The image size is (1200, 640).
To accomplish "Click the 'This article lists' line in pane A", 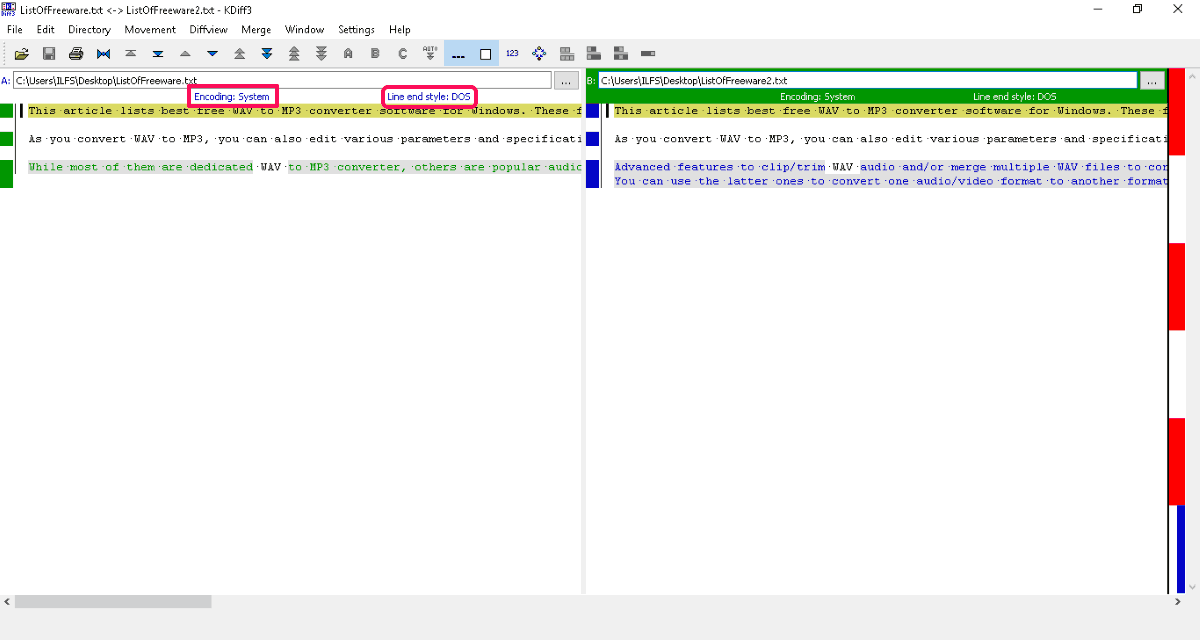I will pyautogui.click(x=304, y=111).
